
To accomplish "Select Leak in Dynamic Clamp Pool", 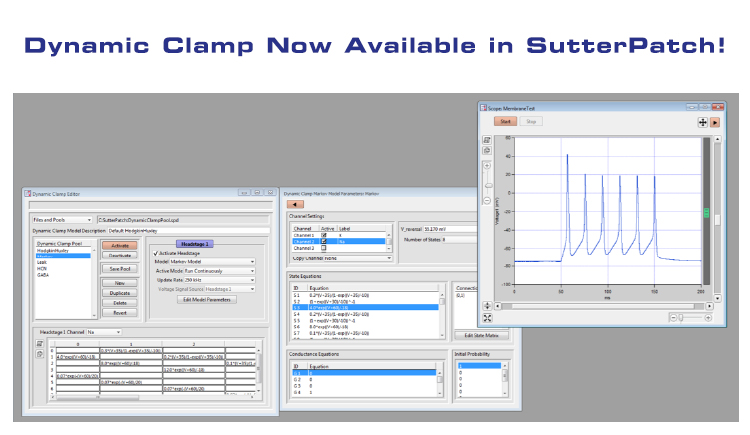I will click(x=42, y=262).
